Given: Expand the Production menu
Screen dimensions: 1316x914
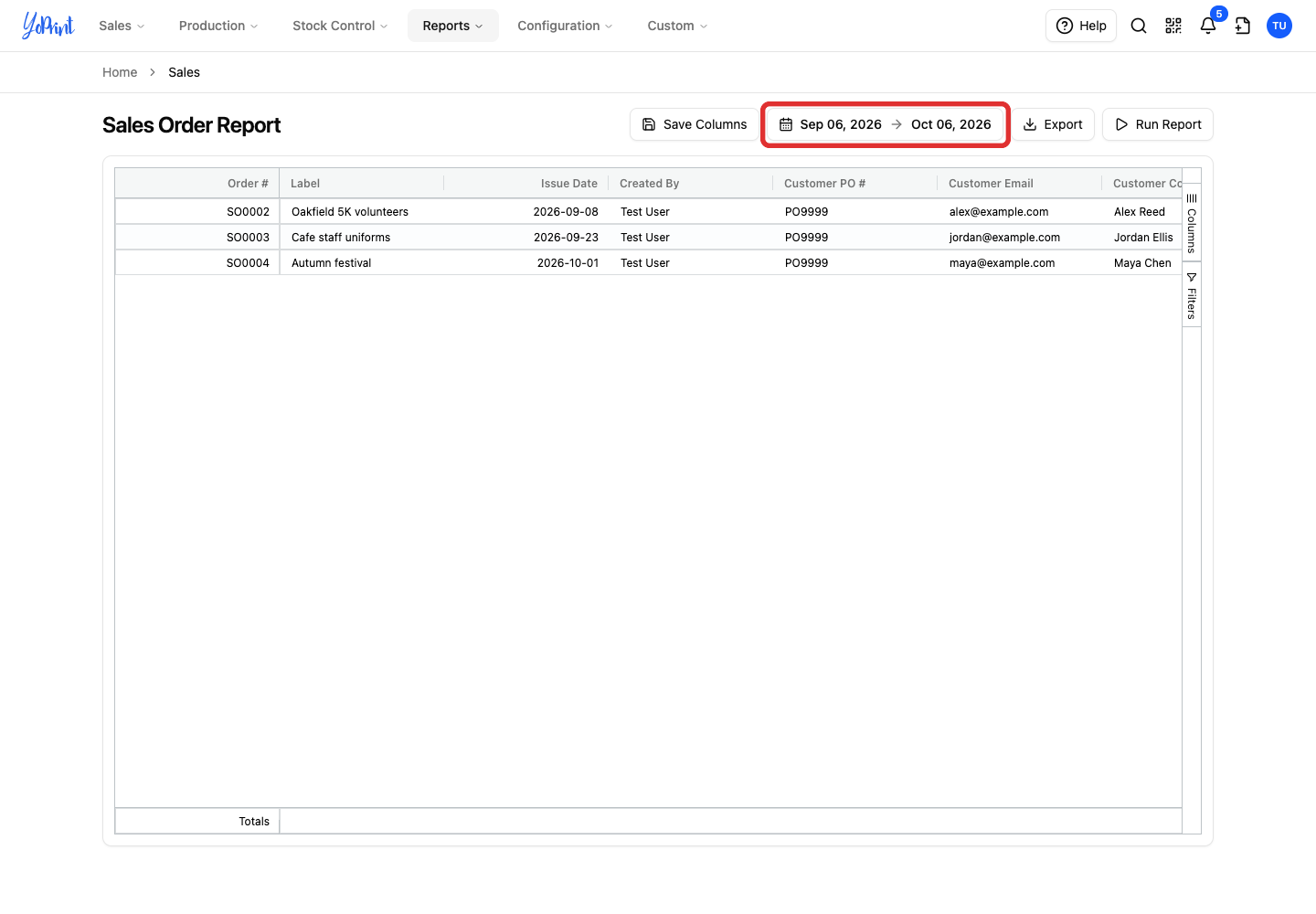Looking at the screenshot, I should [x=218, y=26].
